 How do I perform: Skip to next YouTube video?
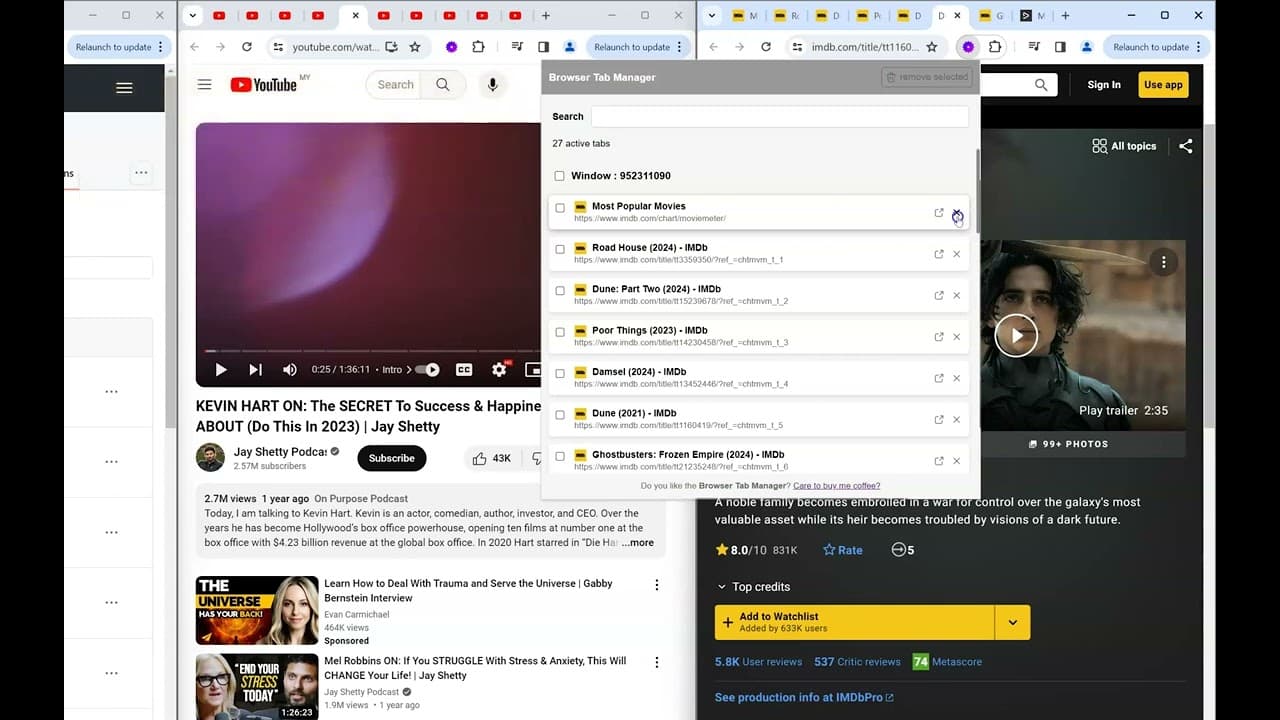click(255, 370)
